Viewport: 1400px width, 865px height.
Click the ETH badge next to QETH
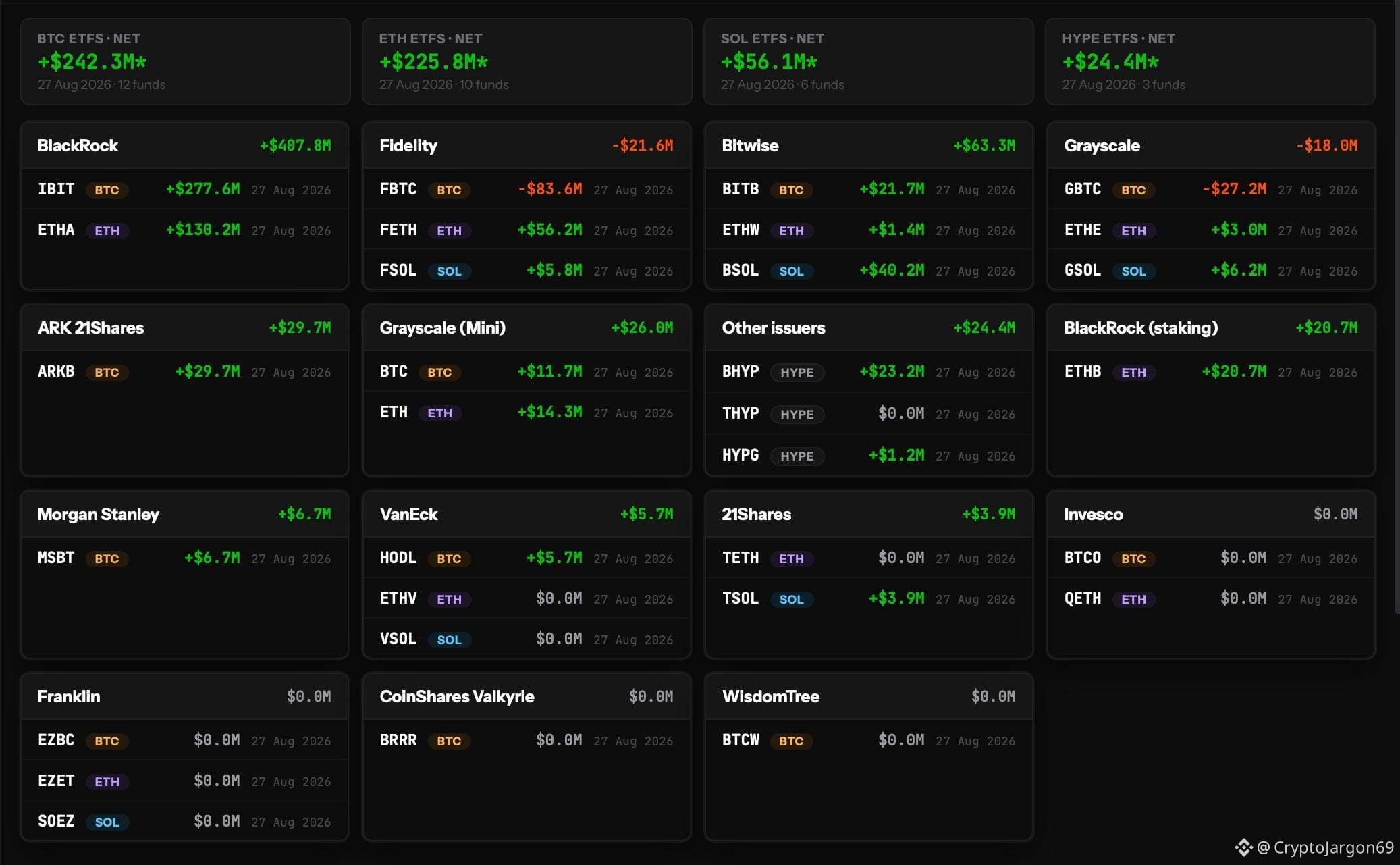1133,599
